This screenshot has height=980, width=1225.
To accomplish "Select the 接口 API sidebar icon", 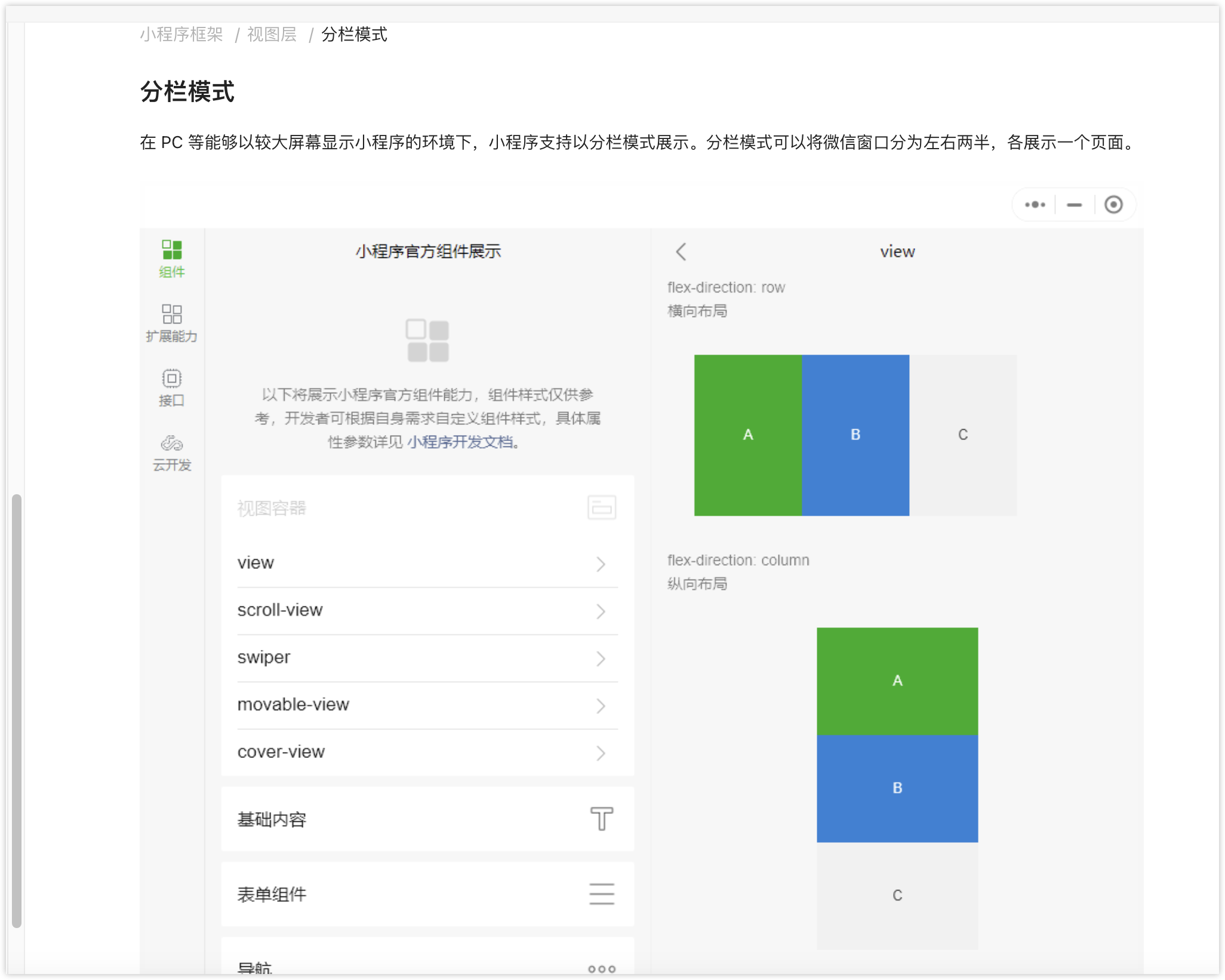I will click(x=172, y=387).
